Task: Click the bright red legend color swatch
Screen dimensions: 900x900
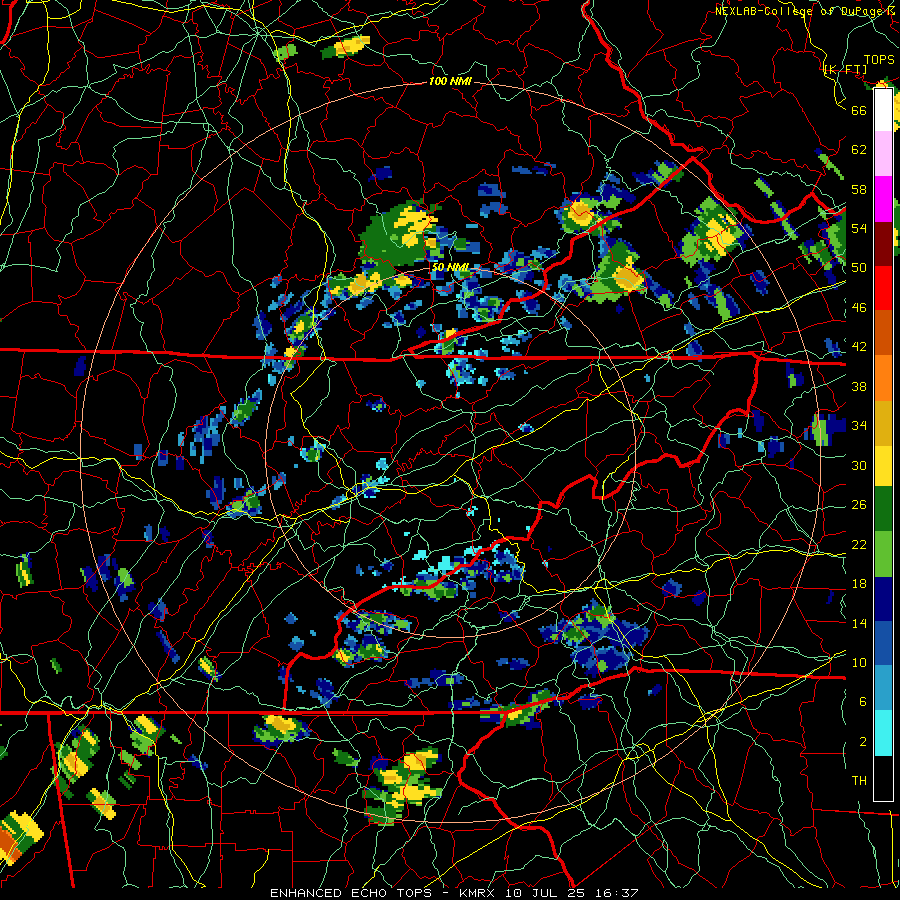Action: coord(883,288)
